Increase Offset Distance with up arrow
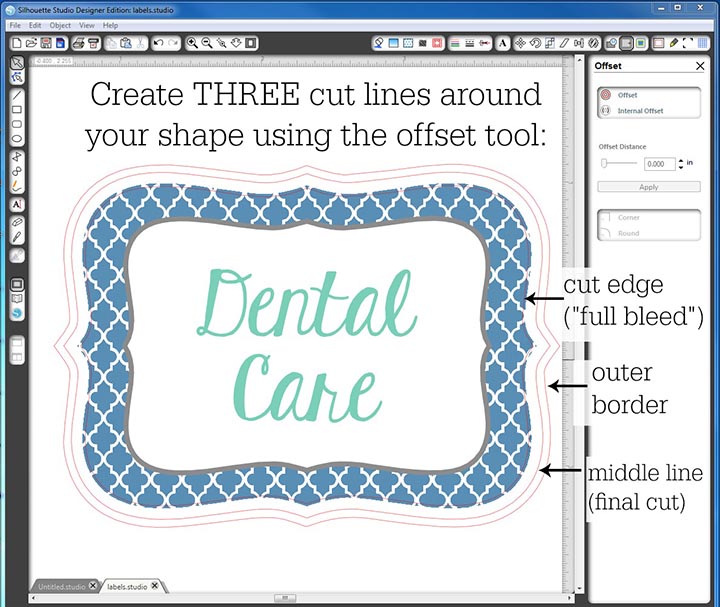720x607 pixels. pos(681,160)
